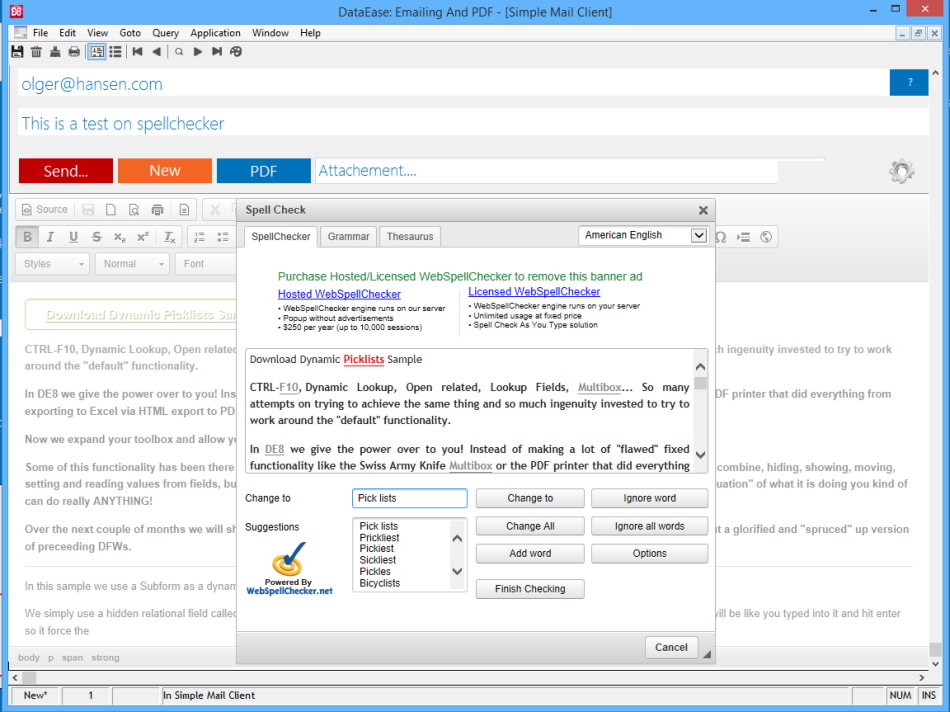Toggle Bold formatting

(x=27, y=237)
